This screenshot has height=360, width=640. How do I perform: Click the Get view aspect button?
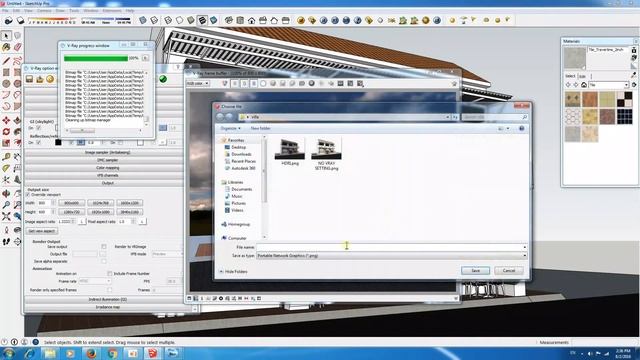coord(42,231)
